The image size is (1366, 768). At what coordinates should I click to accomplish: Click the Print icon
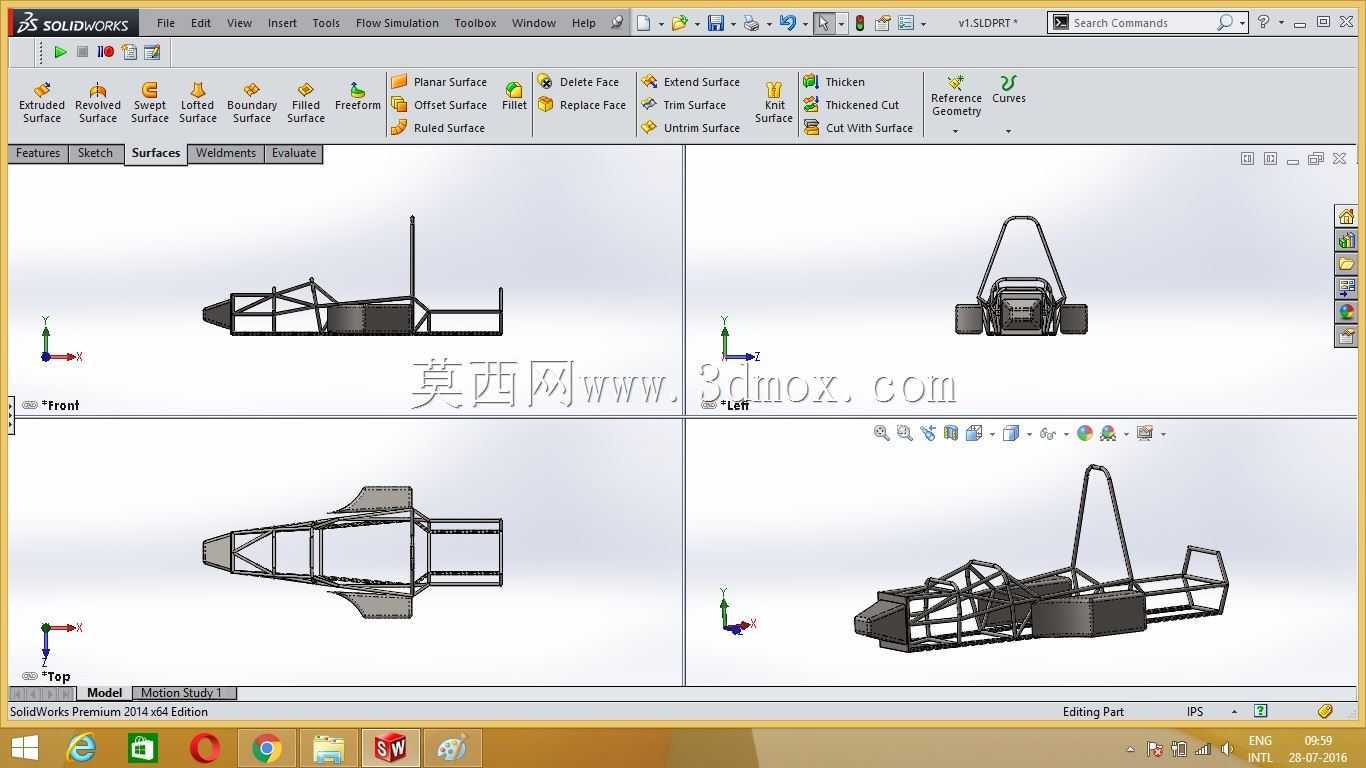tap(752, 22)
